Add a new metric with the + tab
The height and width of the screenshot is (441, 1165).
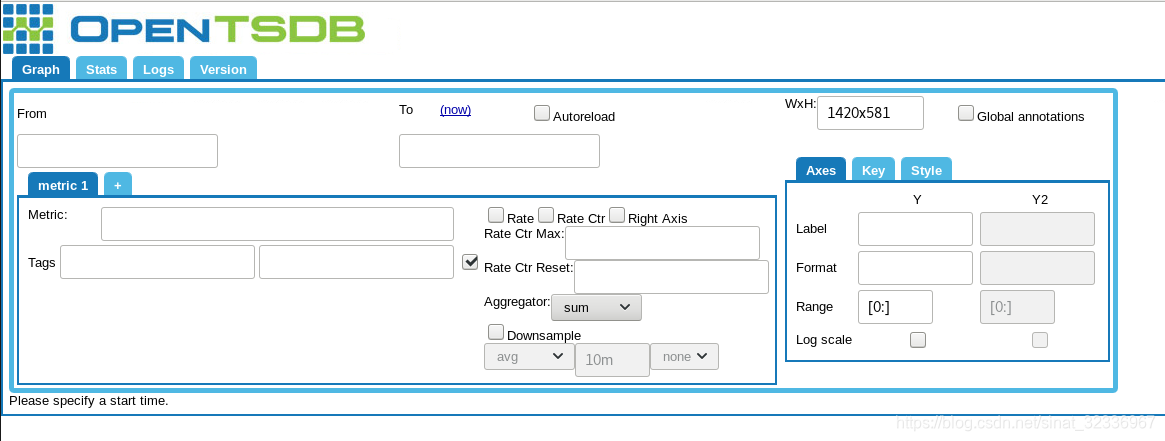(117, 185)
